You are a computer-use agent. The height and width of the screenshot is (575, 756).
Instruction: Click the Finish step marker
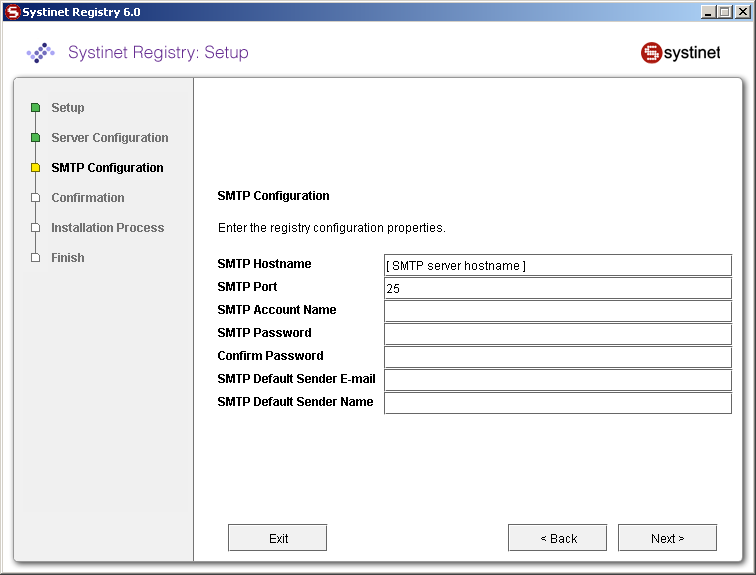tap(35, 258)
